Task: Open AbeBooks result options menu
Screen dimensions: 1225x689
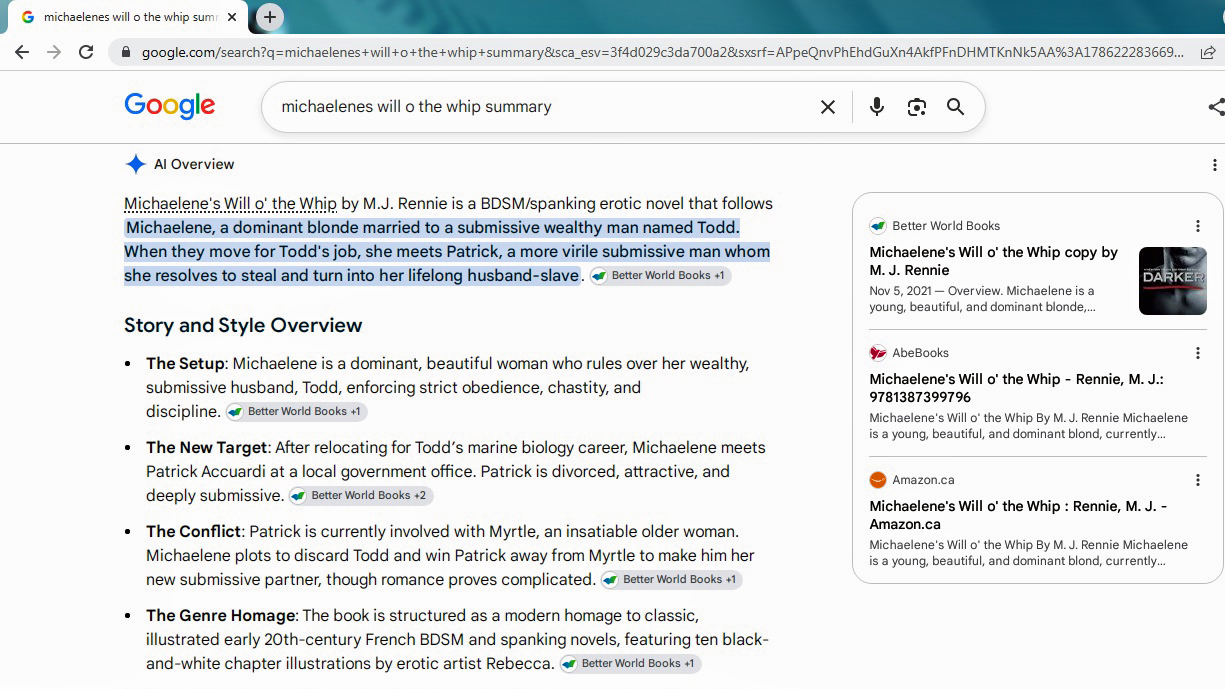Action: point(1197,353)
